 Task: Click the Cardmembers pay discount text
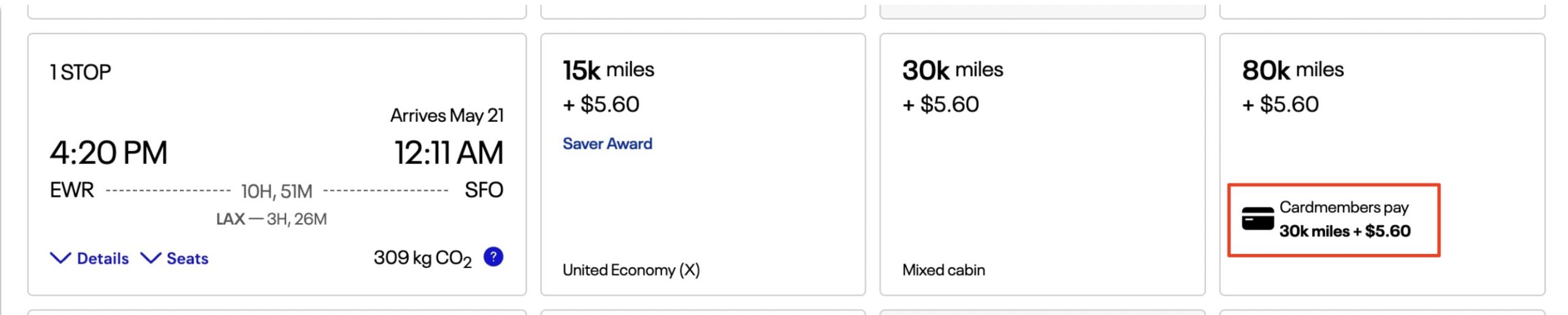pos(1344,220)
